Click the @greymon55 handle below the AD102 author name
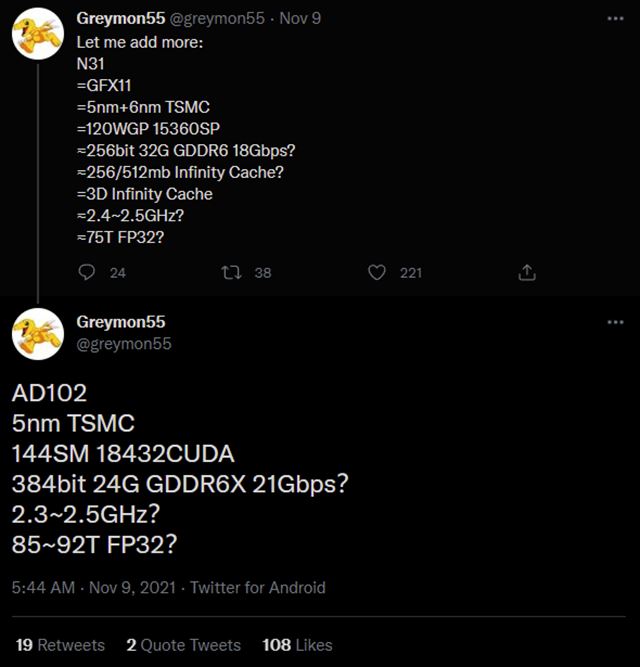This screenshot has width=640, height=667. [124, 344]
